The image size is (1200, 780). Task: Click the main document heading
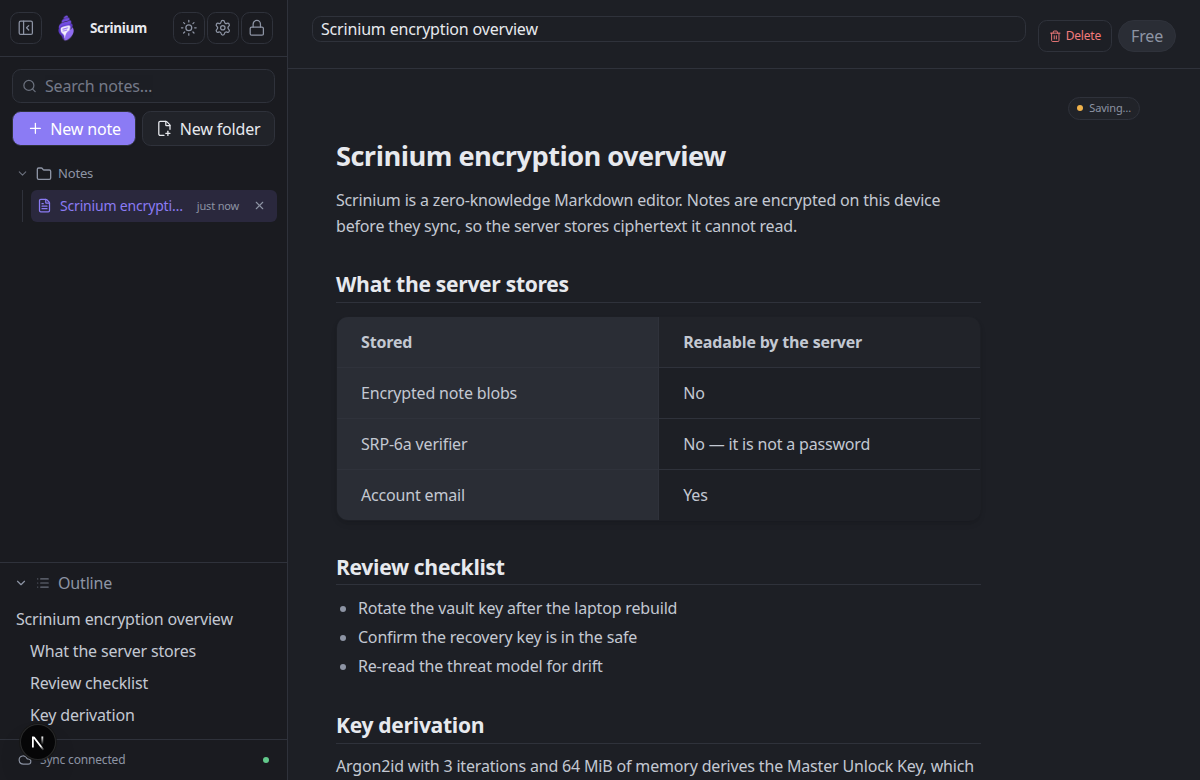531,156
